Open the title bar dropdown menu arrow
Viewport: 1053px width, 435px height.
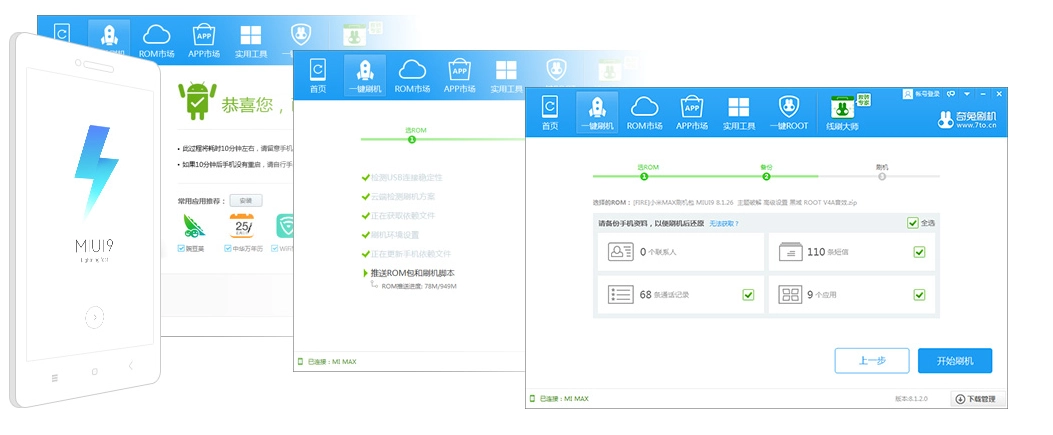pos(966,93)
